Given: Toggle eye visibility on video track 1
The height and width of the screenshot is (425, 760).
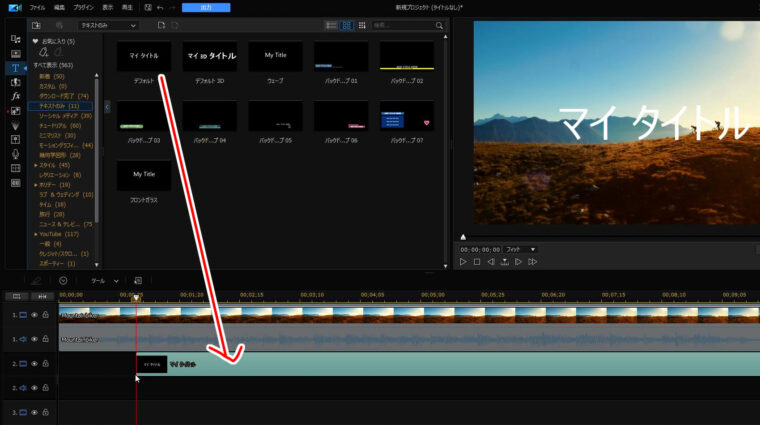Looking at the screenshot, I should pos(34,316).
